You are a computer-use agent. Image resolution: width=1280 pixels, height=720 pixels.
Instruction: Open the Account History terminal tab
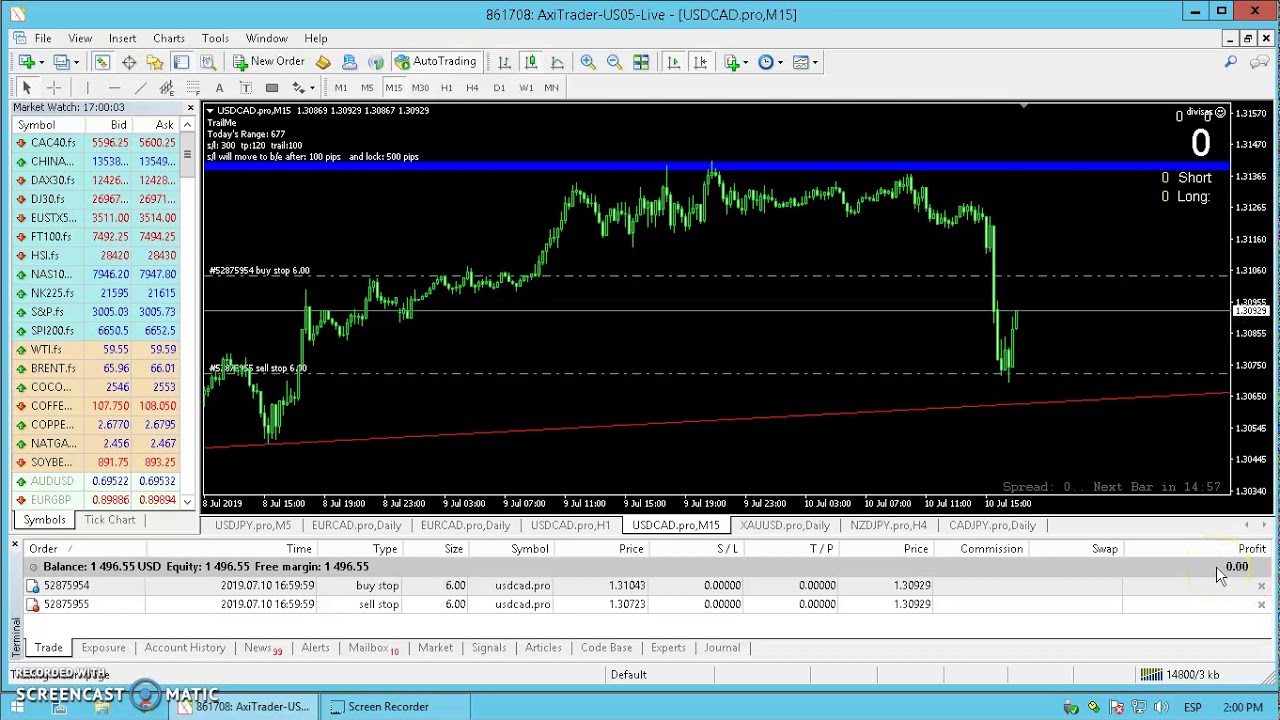coord(185,648)
